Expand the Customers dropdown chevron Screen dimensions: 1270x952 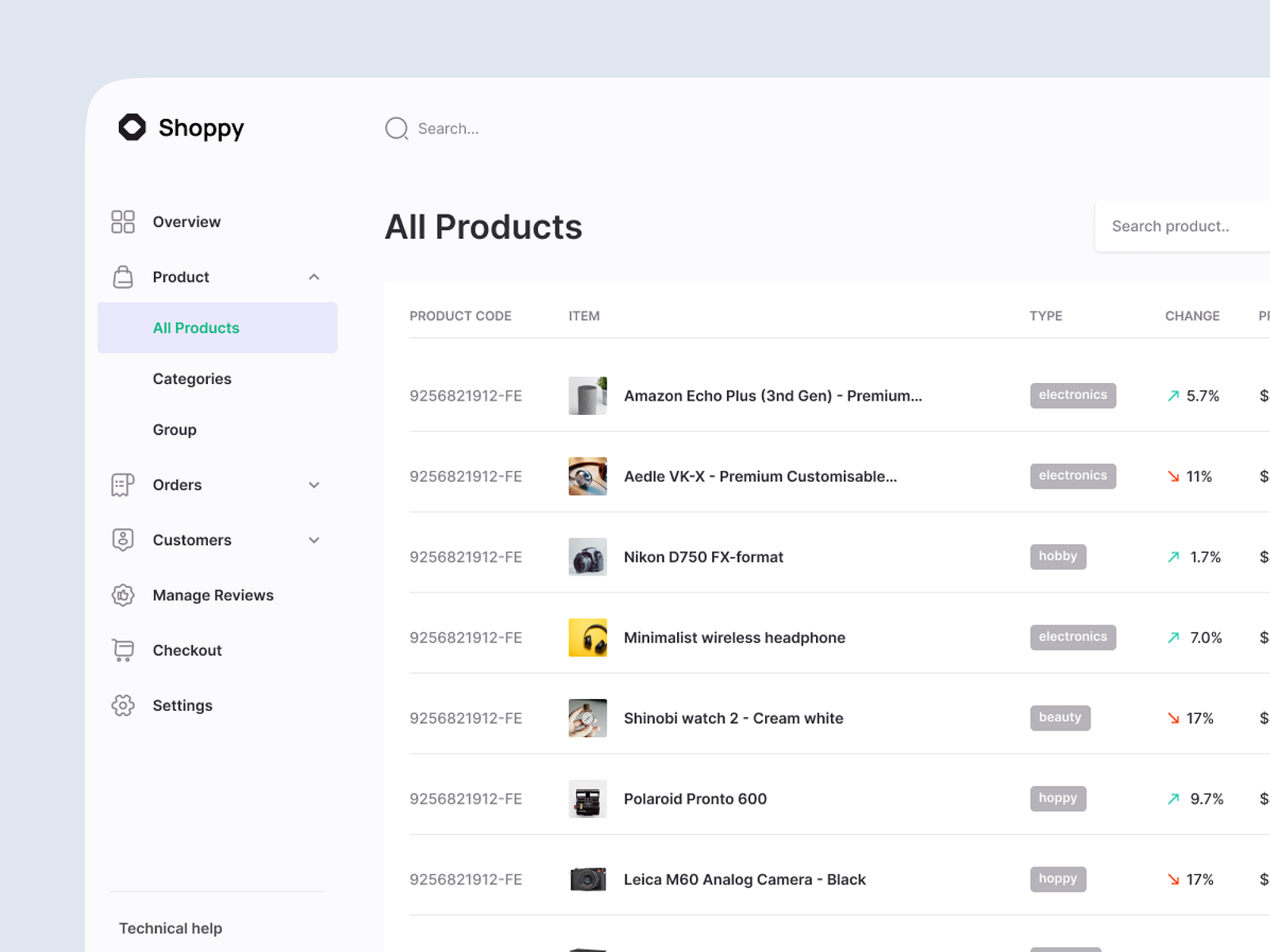click(x=314, y=539)
